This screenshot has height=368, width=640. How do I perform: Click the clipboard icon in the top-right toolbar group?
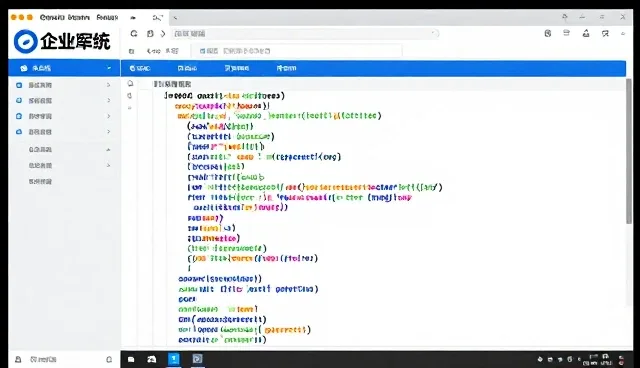point(548,33)
